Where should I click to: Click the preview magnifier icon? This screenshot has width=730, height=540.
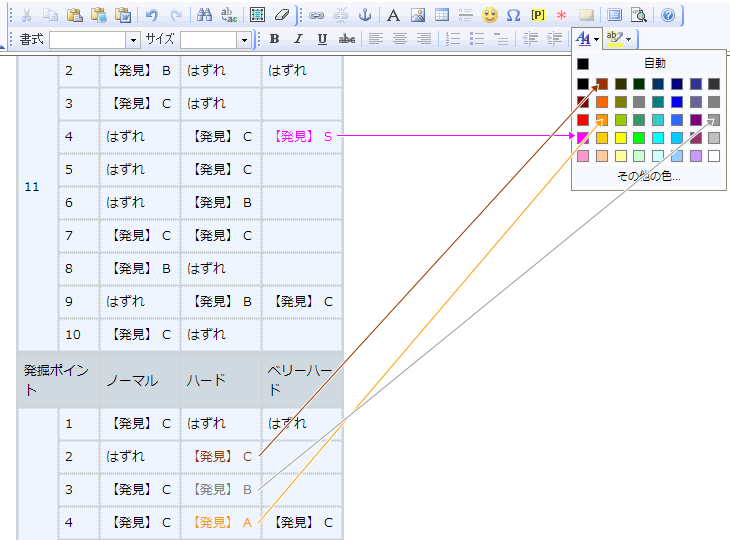pos(639,15)
